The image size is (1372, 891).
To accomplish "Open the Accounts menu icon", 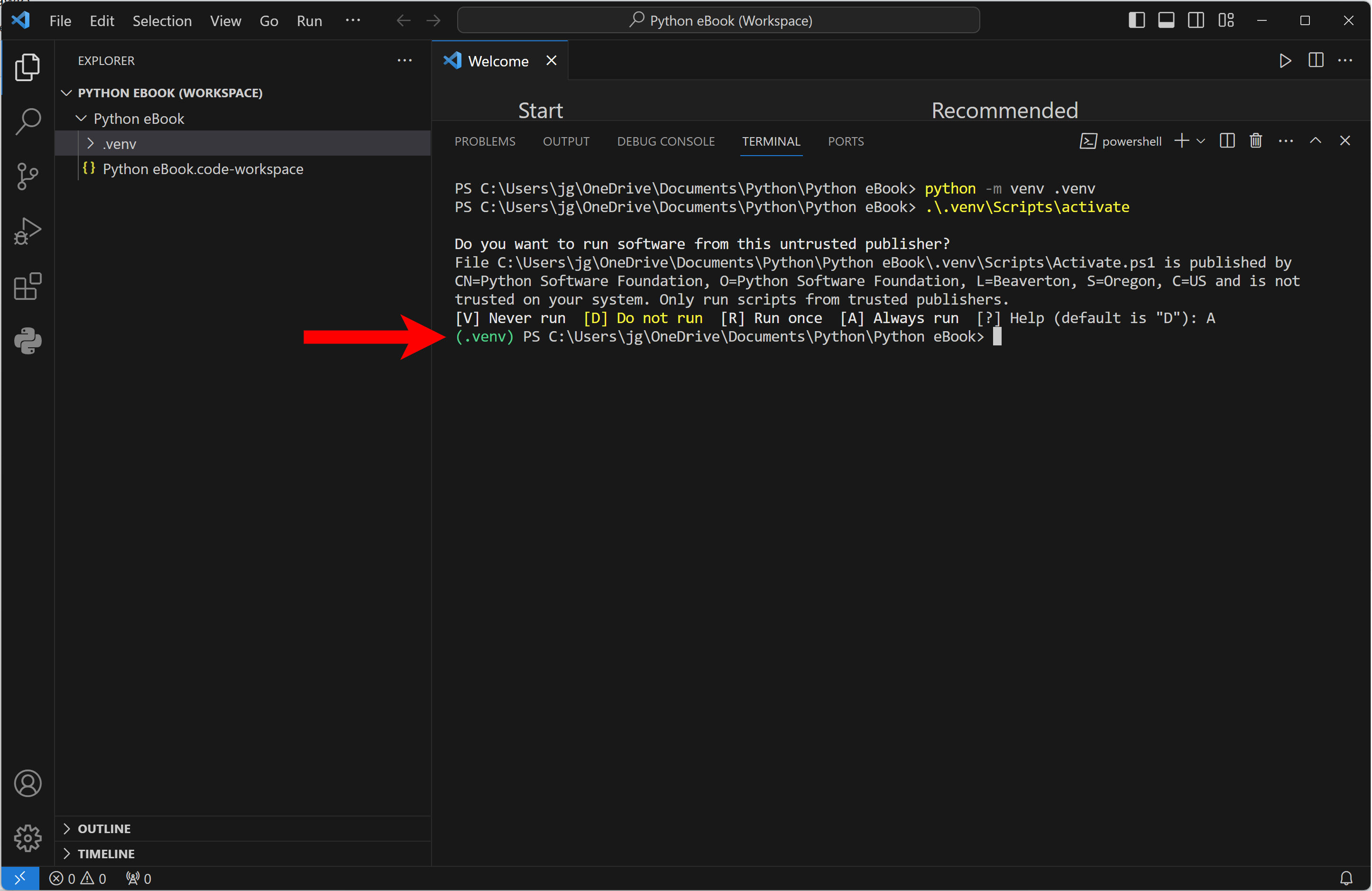I will [27, 783].
